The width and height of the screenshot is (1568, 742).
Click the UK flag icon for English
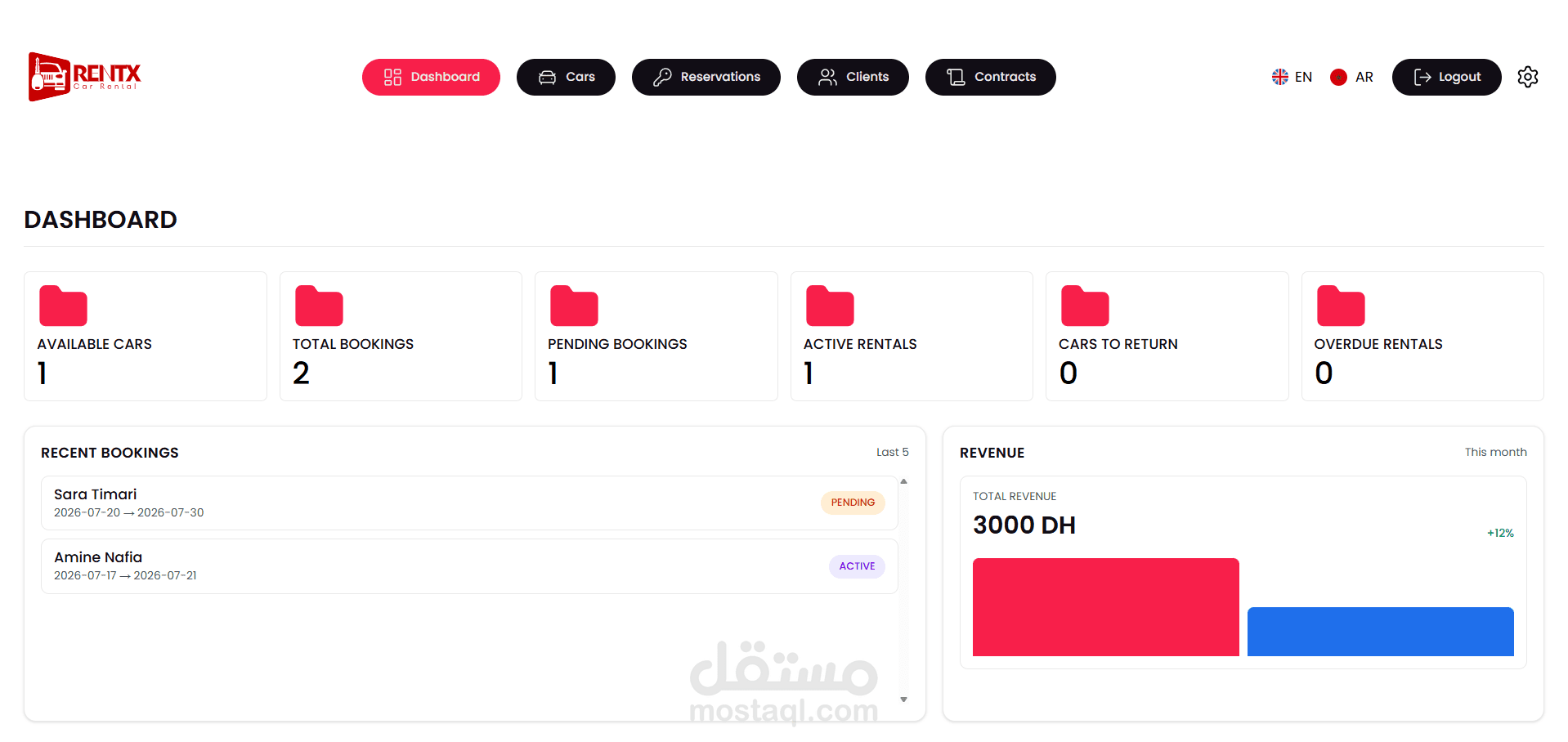[1280, 77]
